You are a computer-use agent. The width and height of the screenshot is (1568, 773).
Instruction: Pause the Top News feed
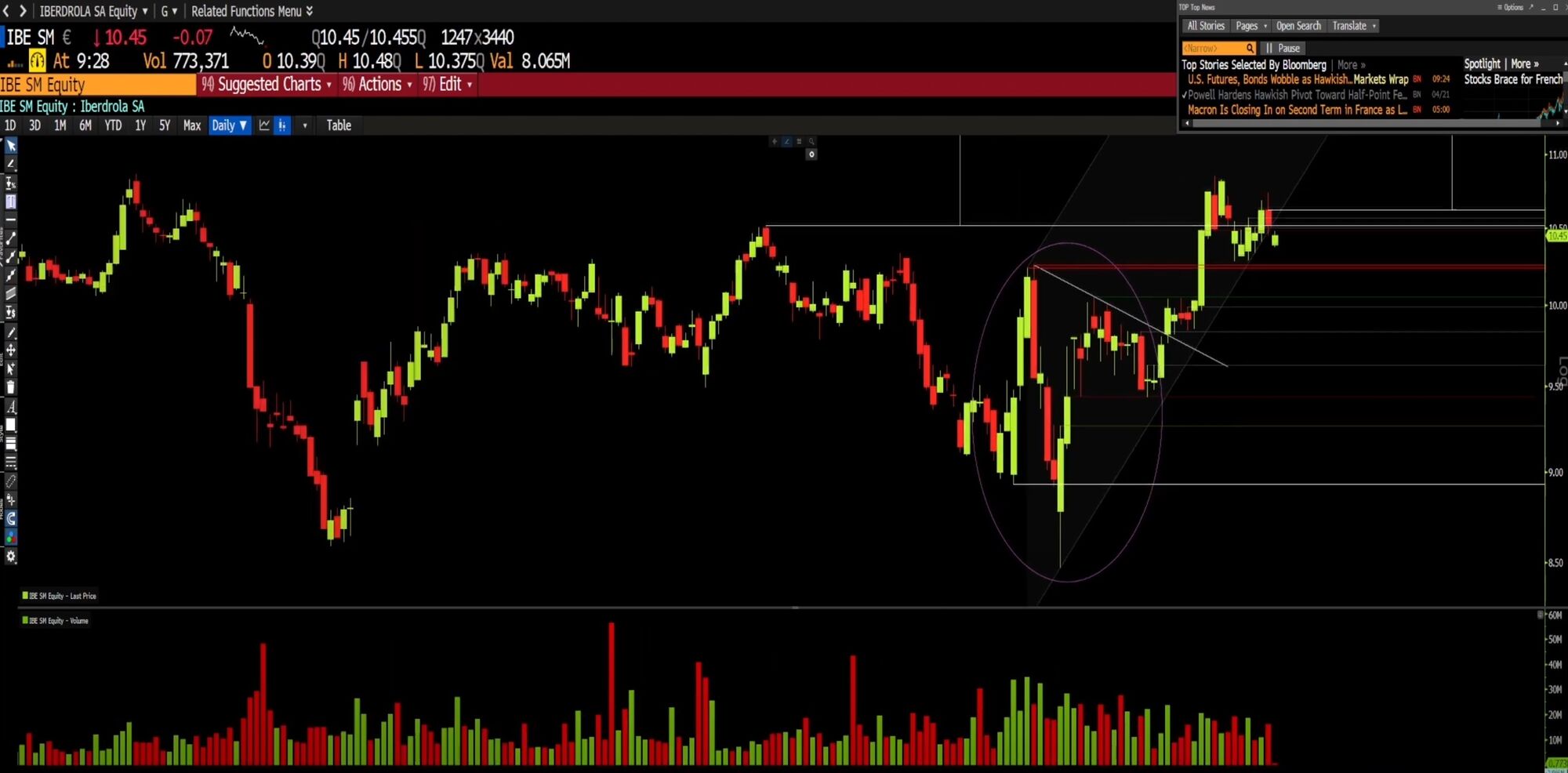(1282, 49)
